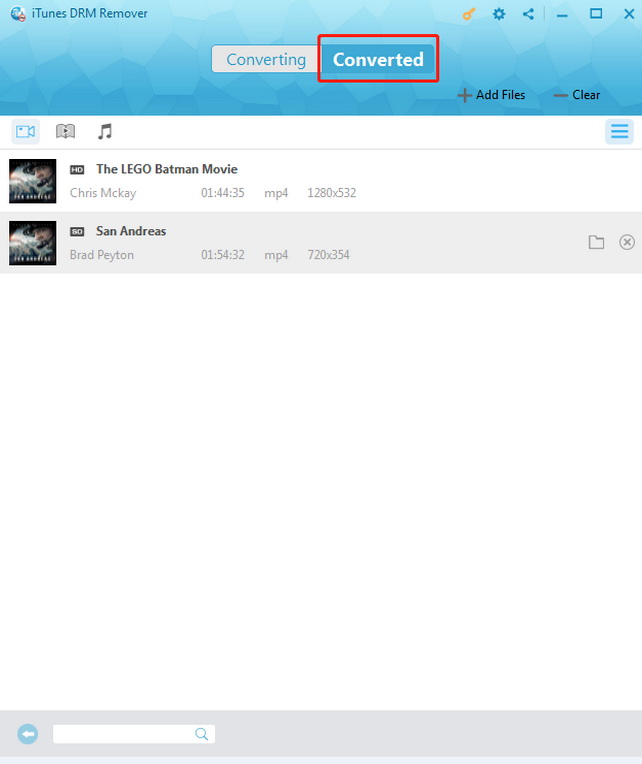Viewport: 642px width, 764px height.
Task: Select the audiobook category icon
Action: point(65,131)
